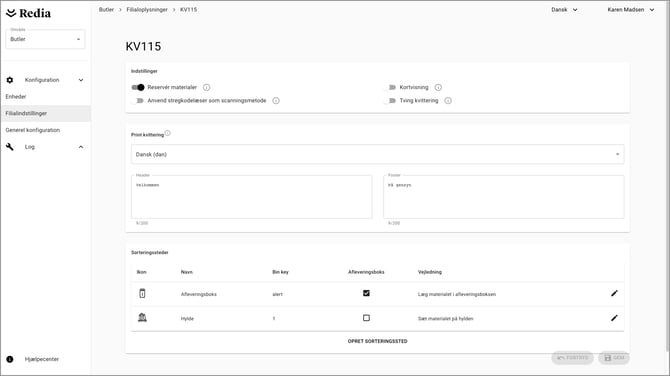Open the Dansk (dan) receipt language dropdown
The height and width of the screenshot is (376, 670).
coord(377,154)
